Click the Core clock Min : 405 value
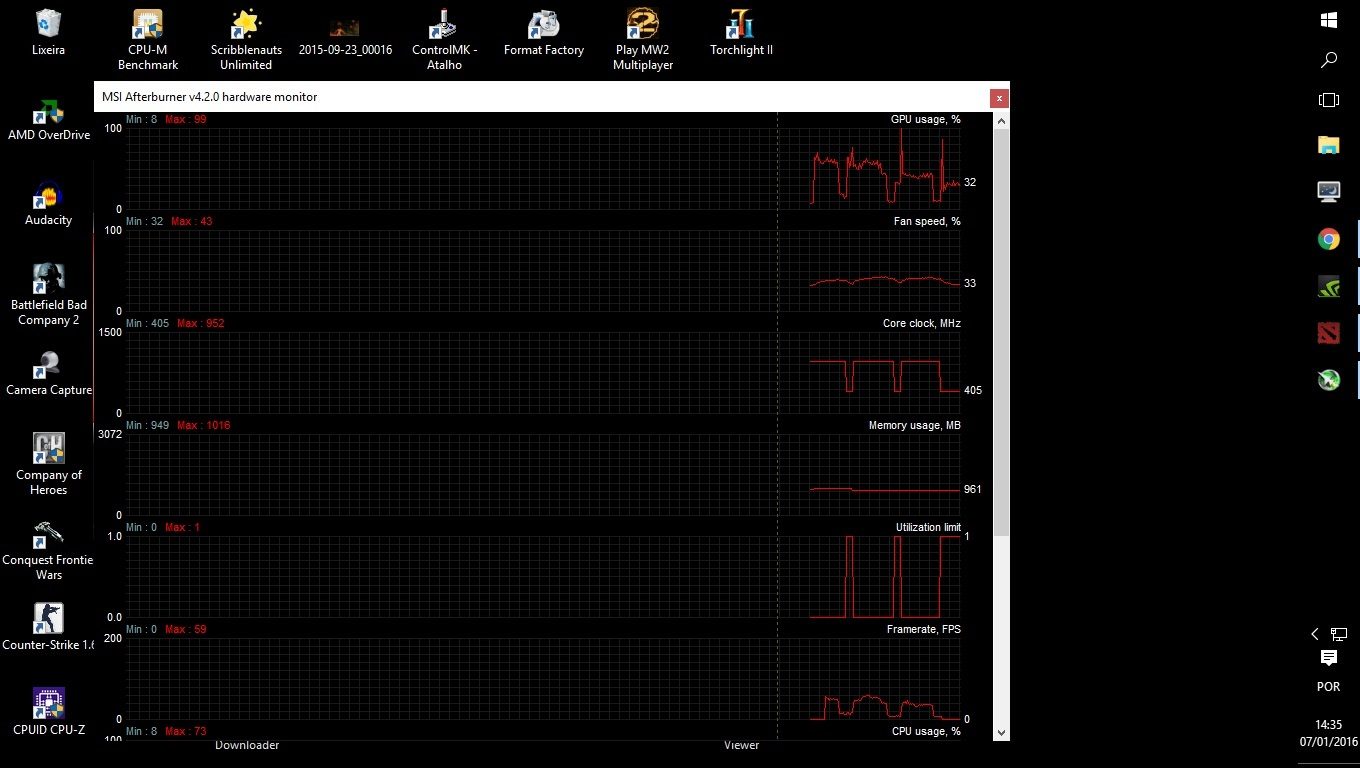The width and height of the screenshot is (1360, 768). click(x=147, y=323)
